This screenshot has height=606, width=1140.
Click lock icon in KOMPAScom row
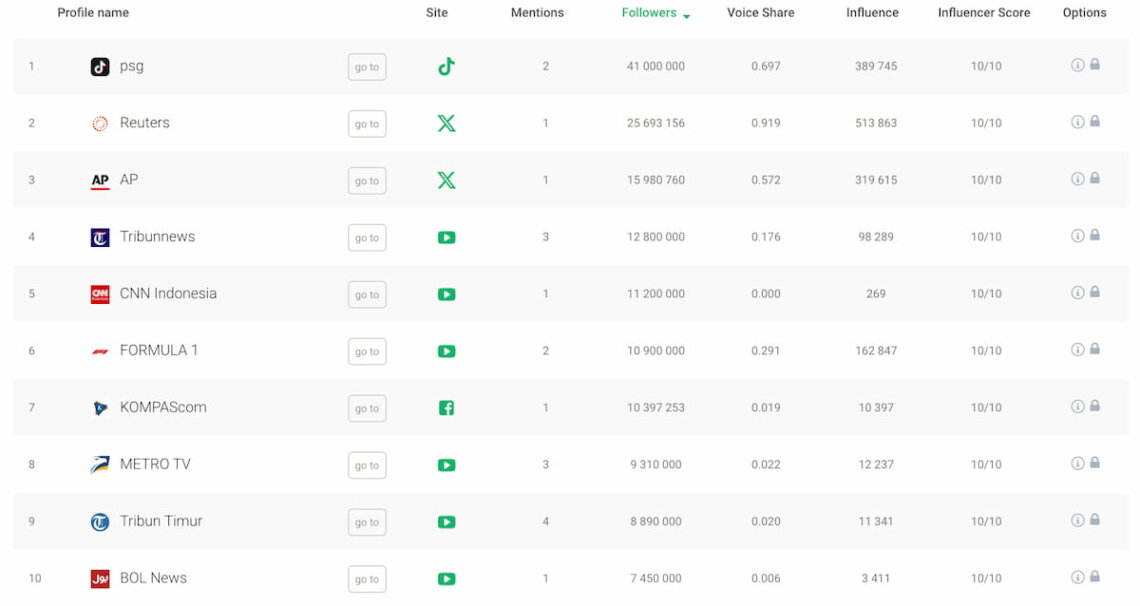tap(1095, 405)
